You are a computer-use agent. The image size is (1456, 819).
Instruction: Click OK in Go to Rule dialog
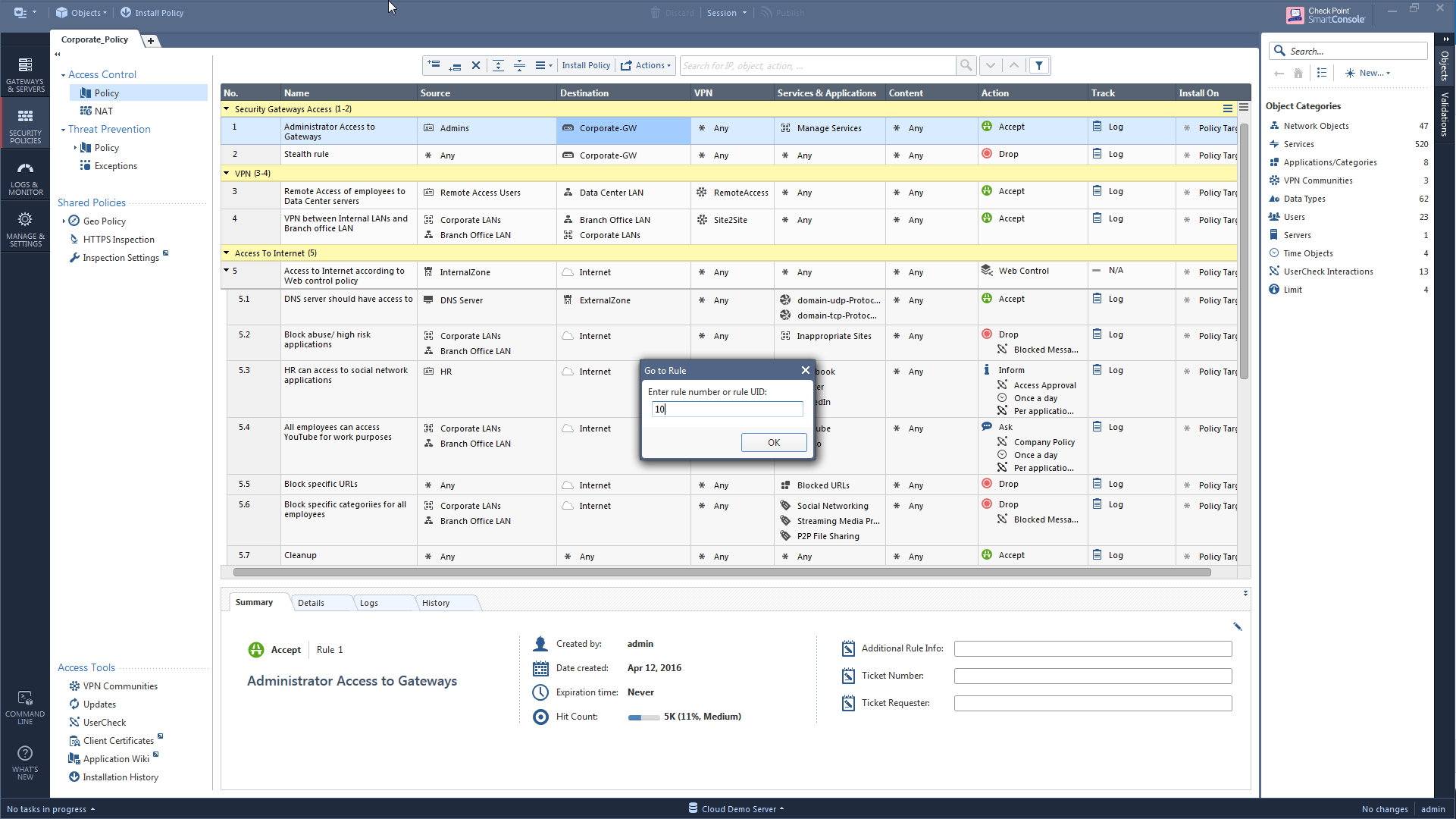(x=774, y=443)
